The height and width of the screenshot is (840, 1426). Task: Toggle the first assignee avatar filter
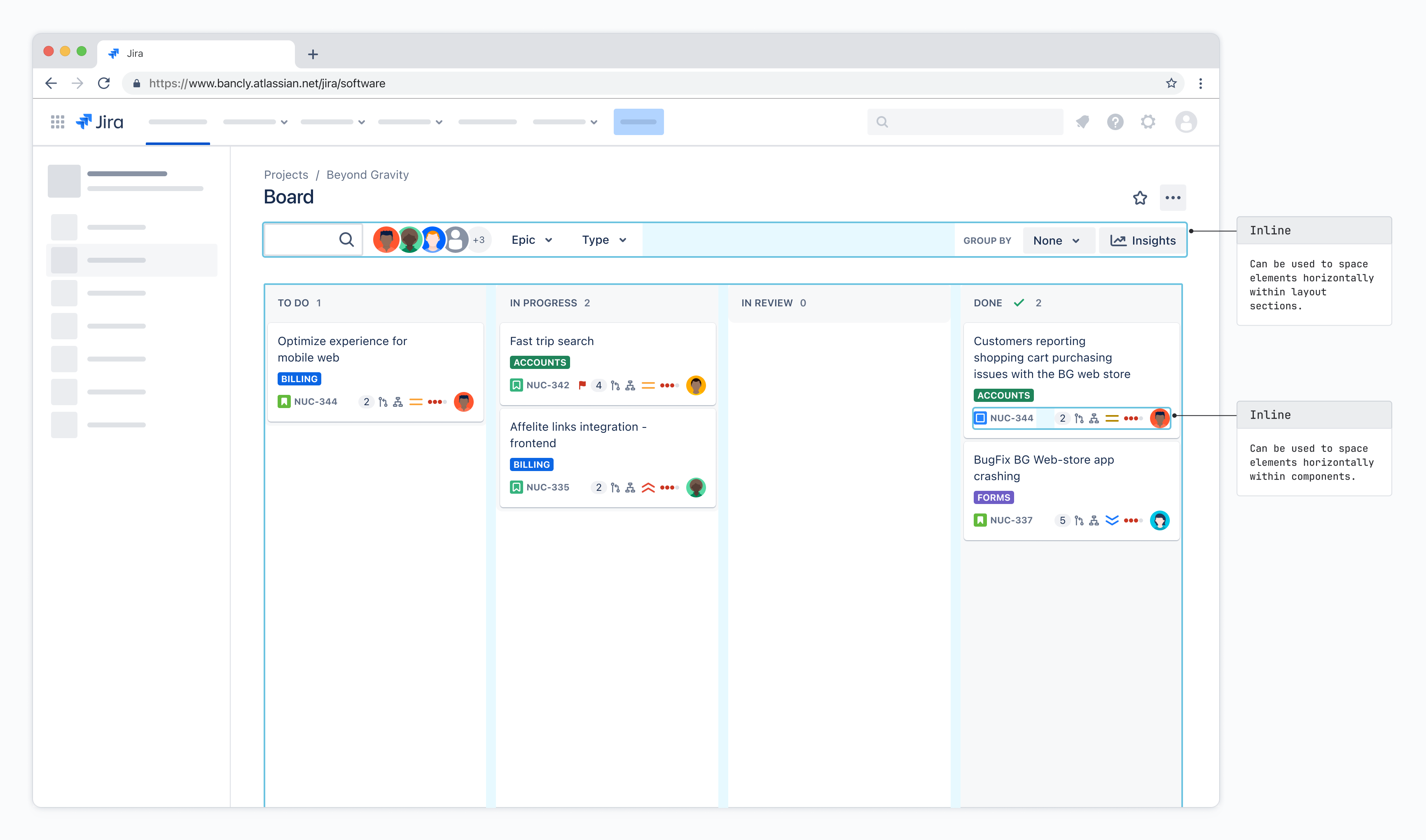[x=386, y=239]
